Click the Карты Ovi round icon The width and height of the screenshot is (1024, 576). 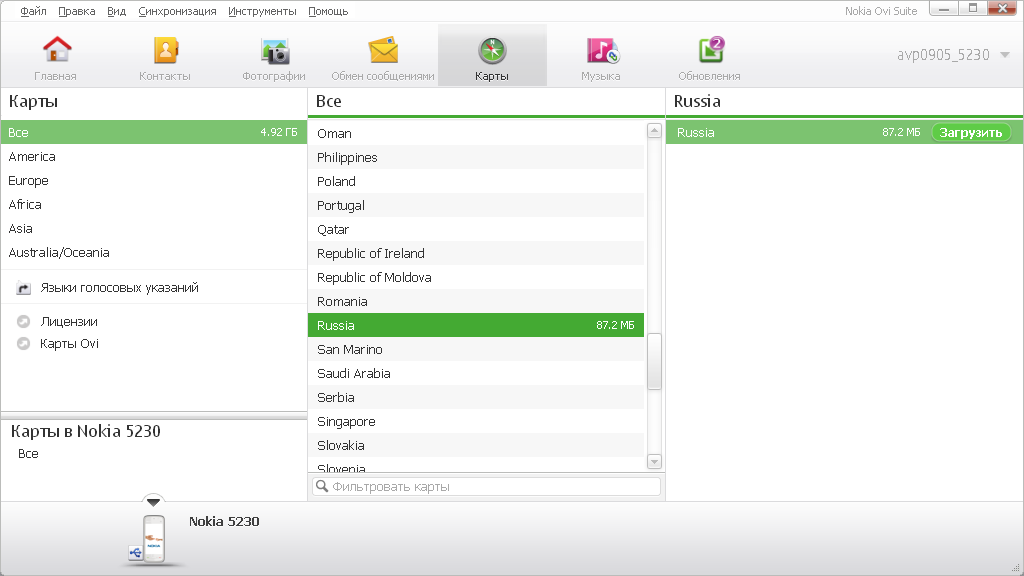pyautogui.click(x=24, y=344)
